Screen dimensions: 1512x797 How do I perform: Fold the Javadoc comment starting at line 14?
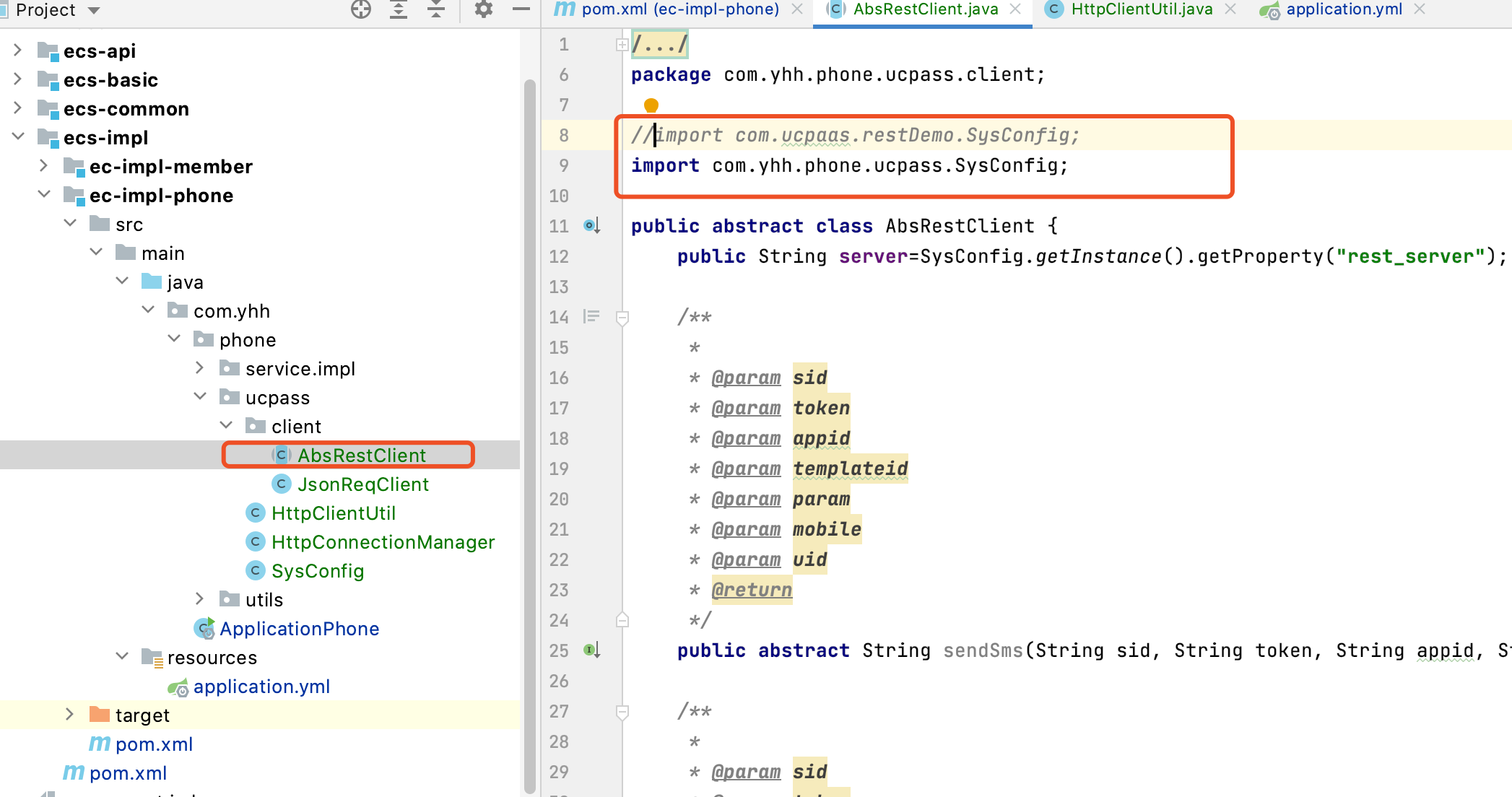pos(622,317)
